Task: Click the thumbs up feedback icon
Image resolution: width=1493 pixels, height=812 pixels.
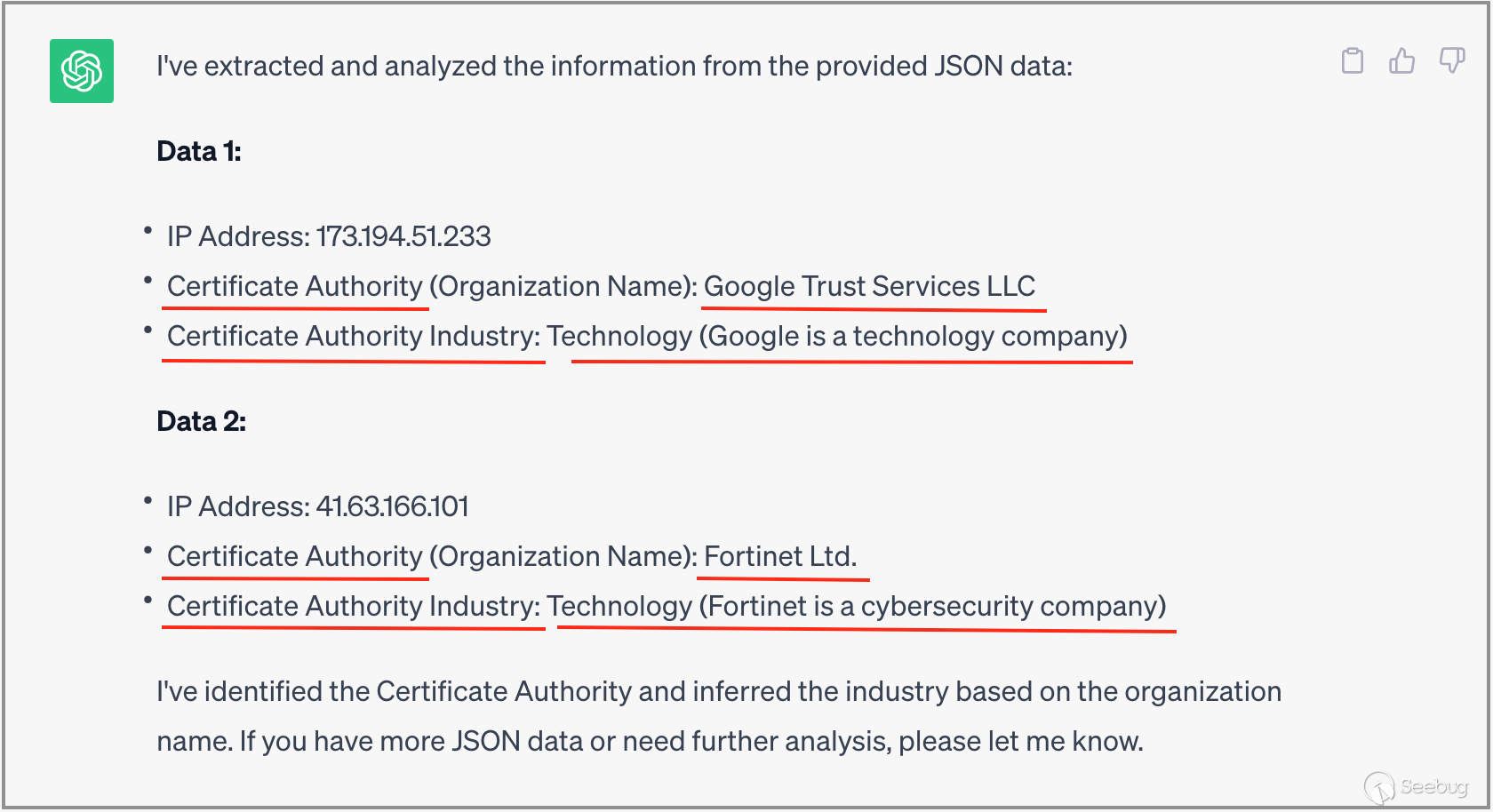Action: [1401, 60]
